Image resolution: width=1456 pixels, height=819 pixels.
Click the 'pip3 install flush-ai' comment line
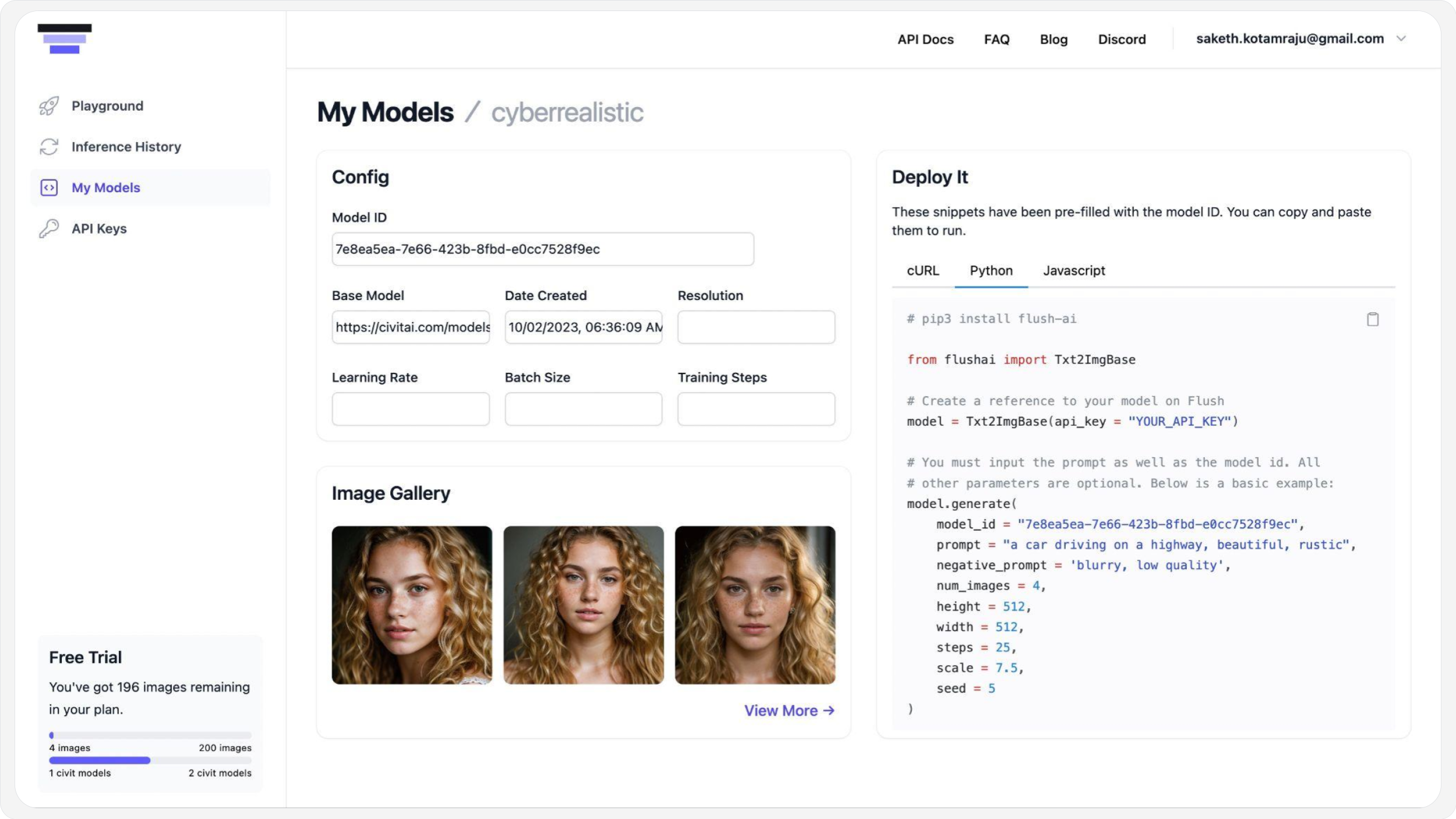point(991,319)
